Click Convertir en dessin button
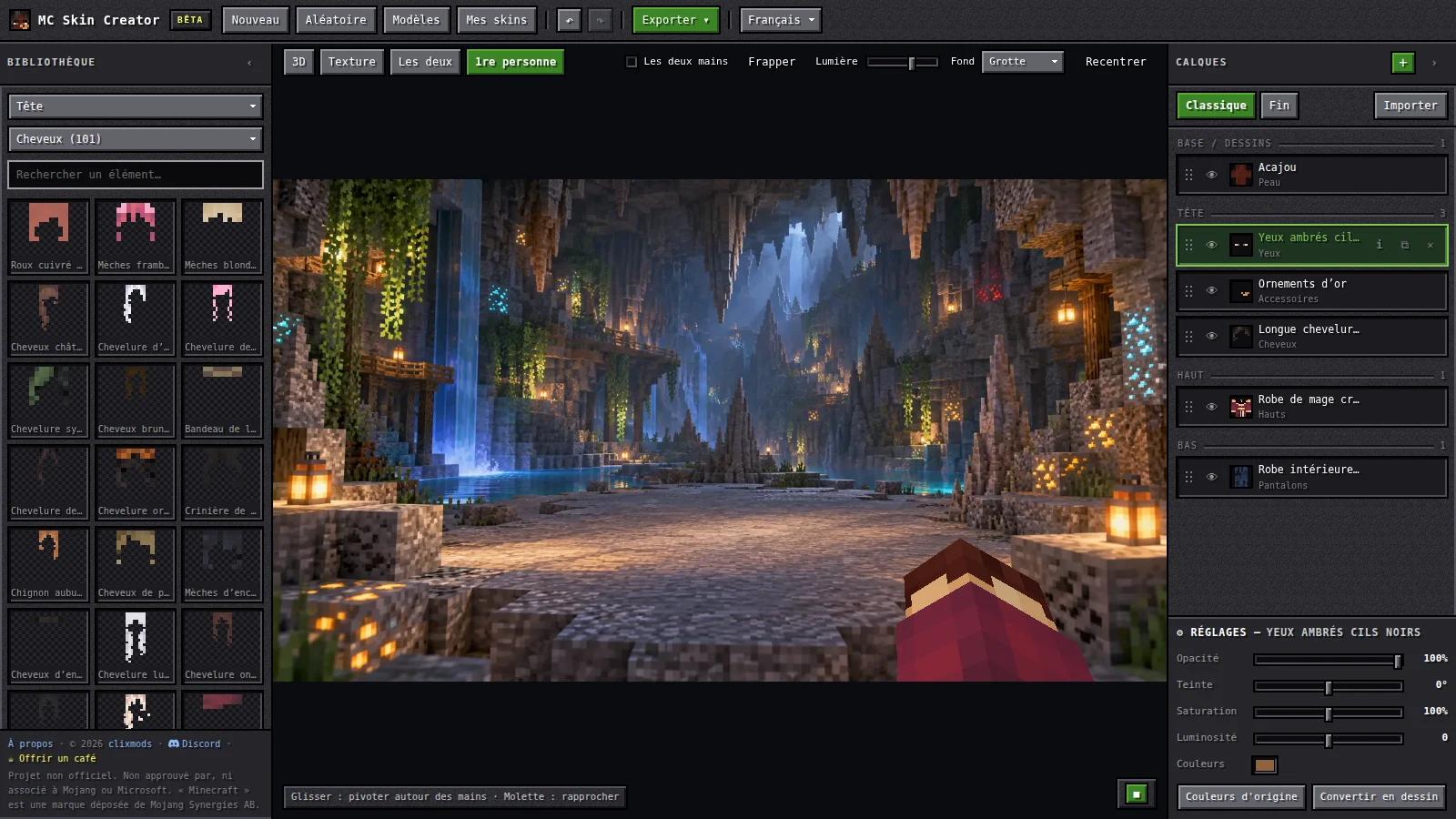Screen dimensions: 1456x819 pyautogui.click(x=1379, y=797)
